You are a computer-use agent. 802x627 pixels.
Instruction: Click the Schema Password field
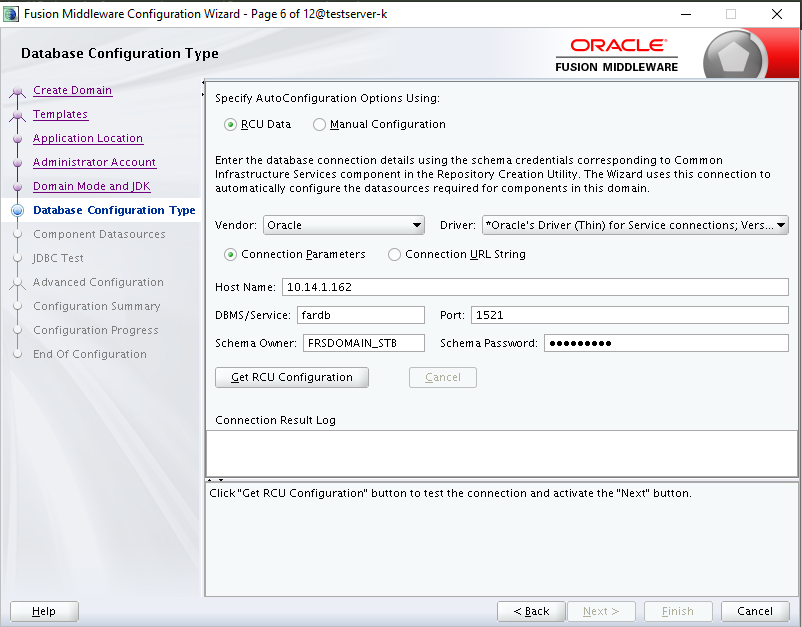pos(666,343)
